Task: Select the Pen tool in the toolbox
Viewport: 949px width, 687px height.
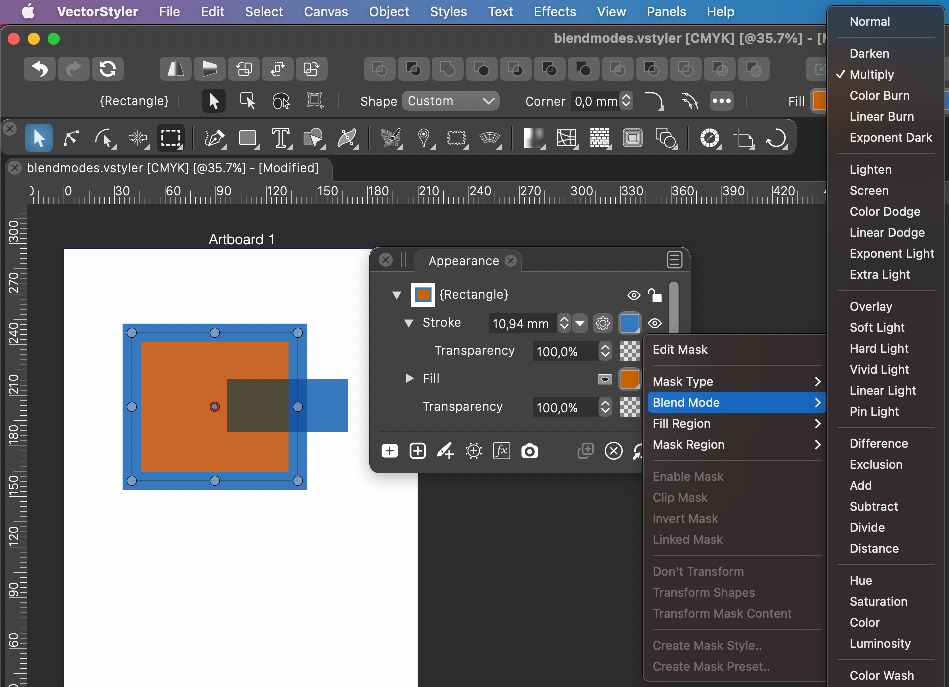Action: click(214, 138)
